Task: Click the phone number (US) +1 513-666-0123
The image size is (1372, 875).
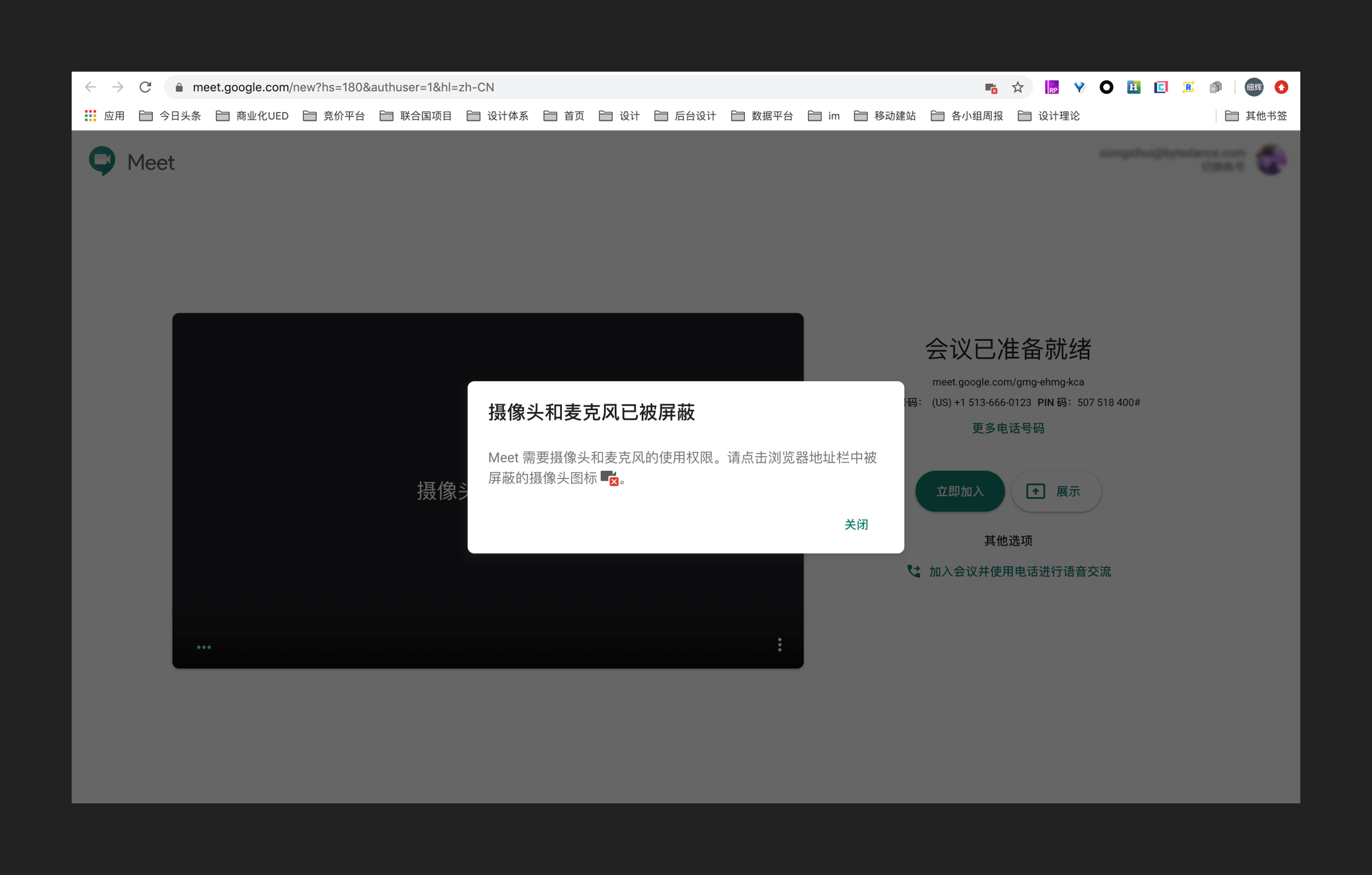Action: pyautogui.click(x=982, y=402)
